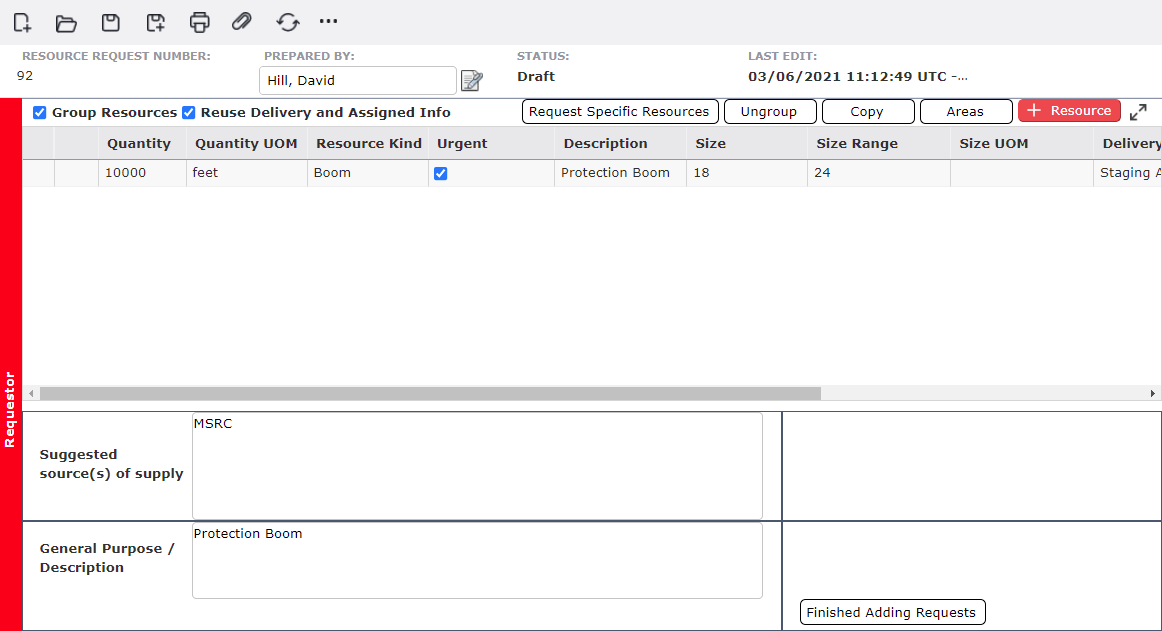The width and height of the screenshot is (1162, 631).
Task: Click the Suggested source of supply text box
Action: click(x=476, y=465)
